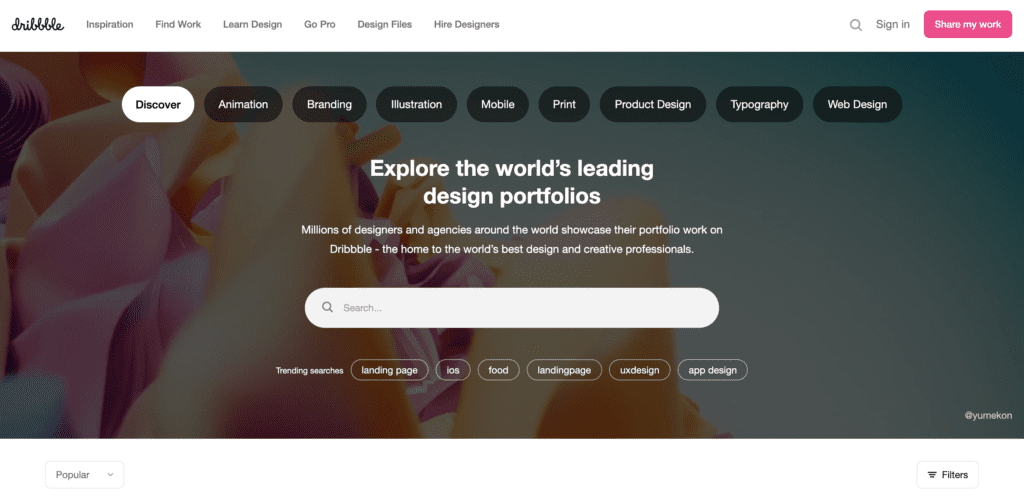Go to the Go Pro page
Viewport: 1024px width, 503px height.
tap(320, 24)
